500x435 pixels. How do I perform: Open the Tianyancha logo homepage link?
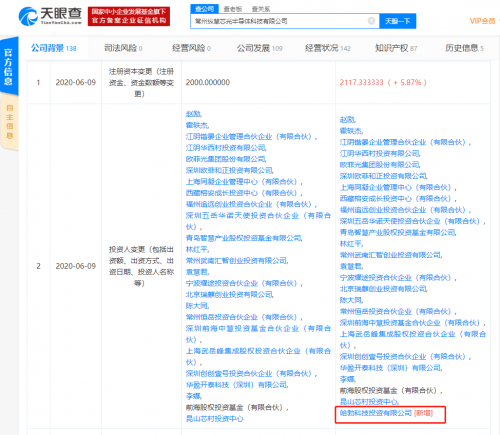click(x=50, y=16)
